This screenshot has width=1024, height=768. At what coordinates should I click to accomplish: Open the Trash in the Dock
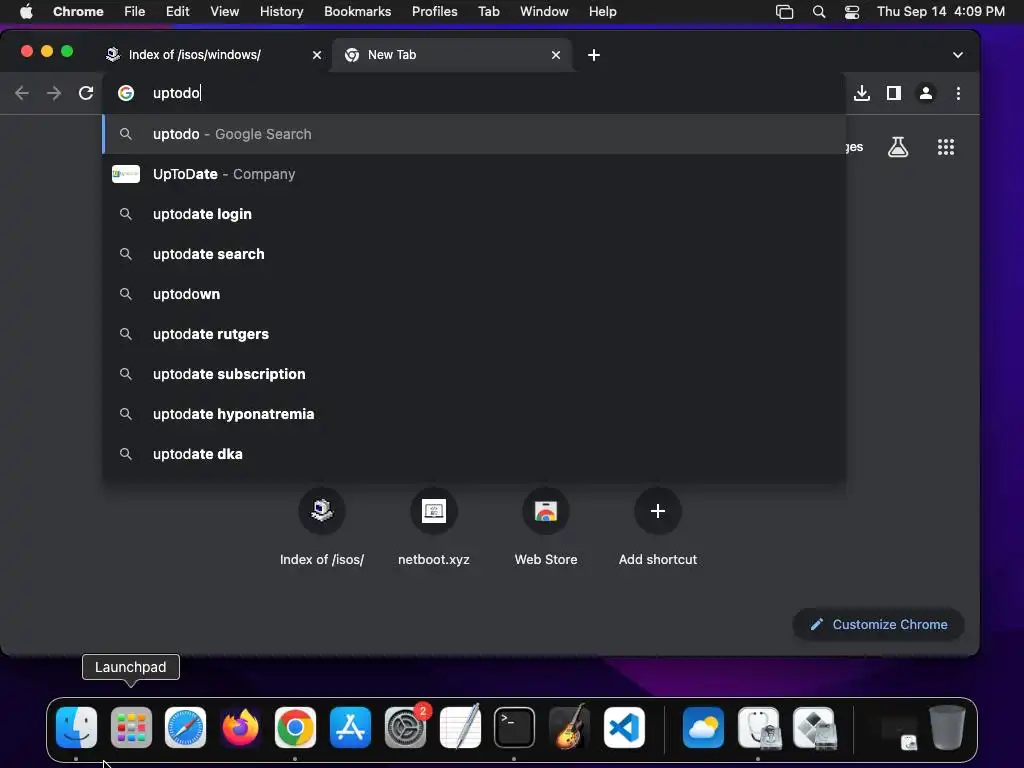point(947,728)
